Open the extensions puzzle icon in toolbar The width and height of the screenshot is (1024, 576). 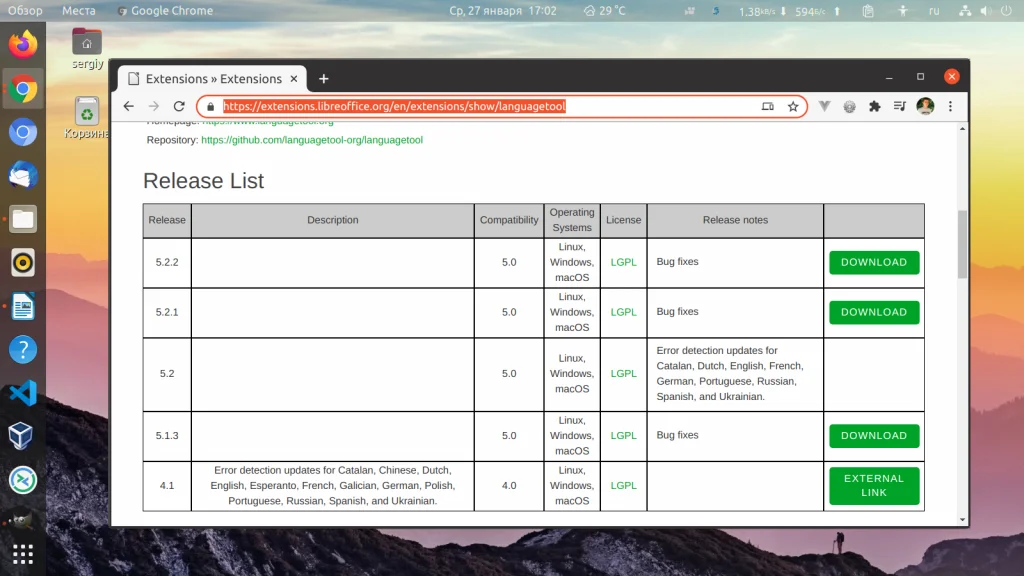click(x=873, y=106)
